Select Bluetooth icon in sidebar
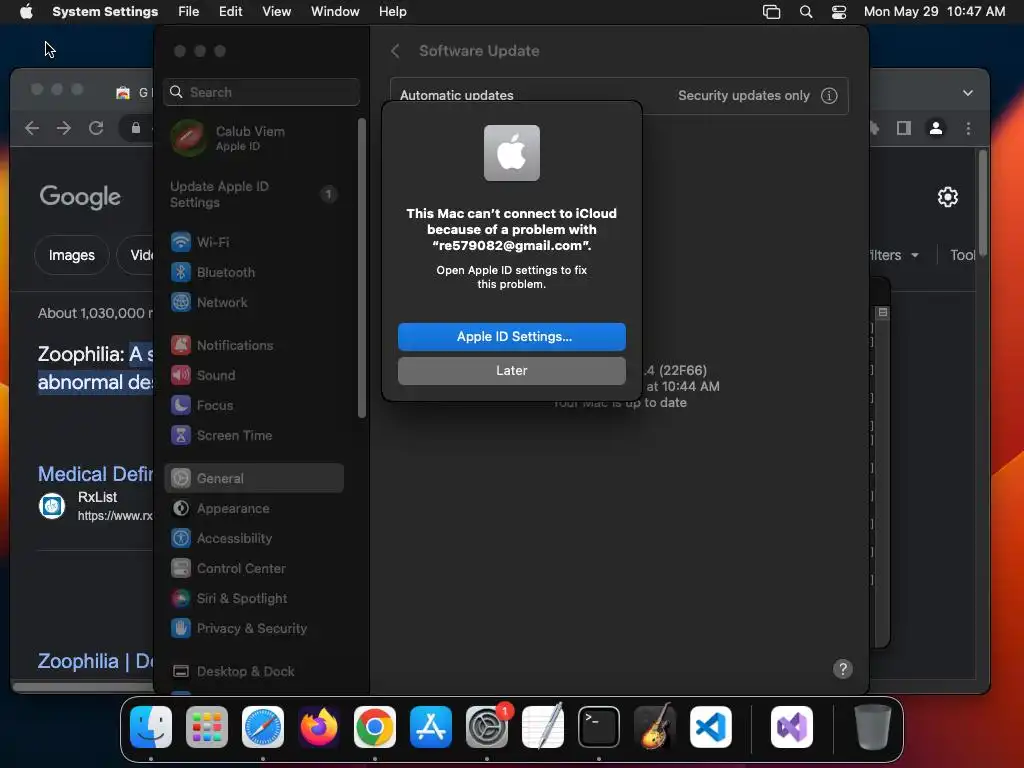1024x768 pixels. (x=181, y=272)
